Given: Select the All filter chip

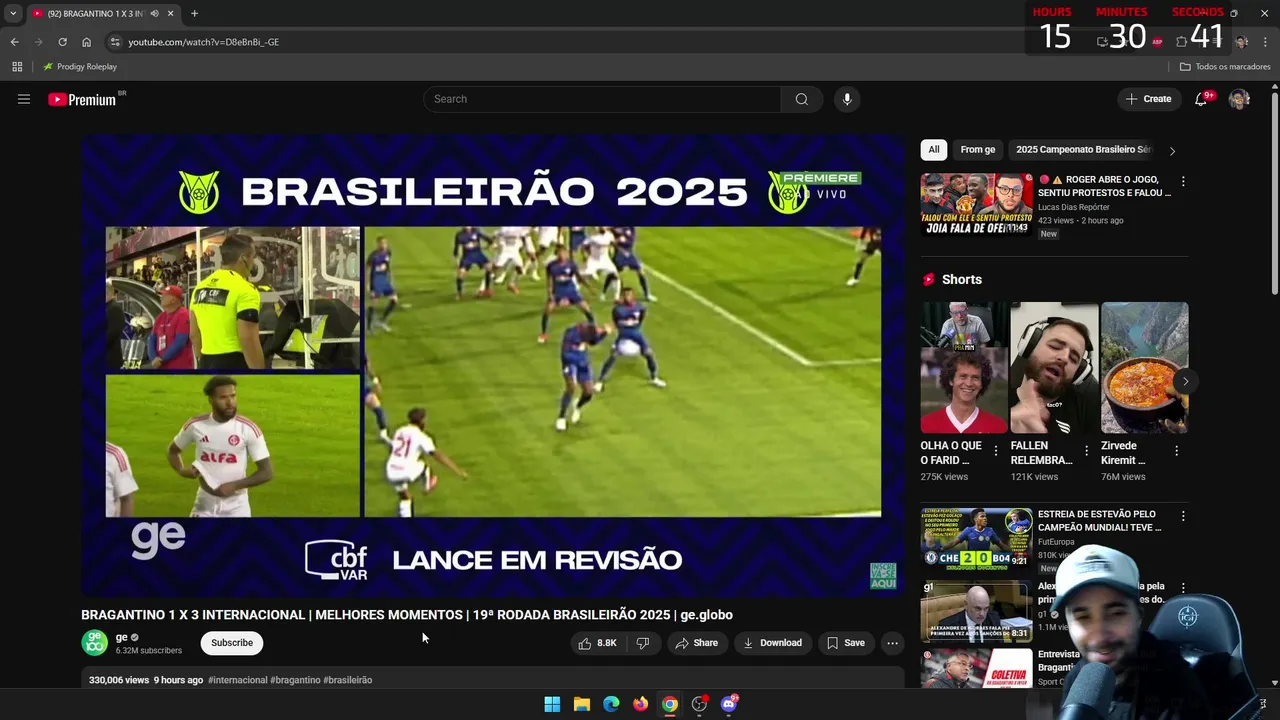Looking at the screenshot, I should (933, 150).
